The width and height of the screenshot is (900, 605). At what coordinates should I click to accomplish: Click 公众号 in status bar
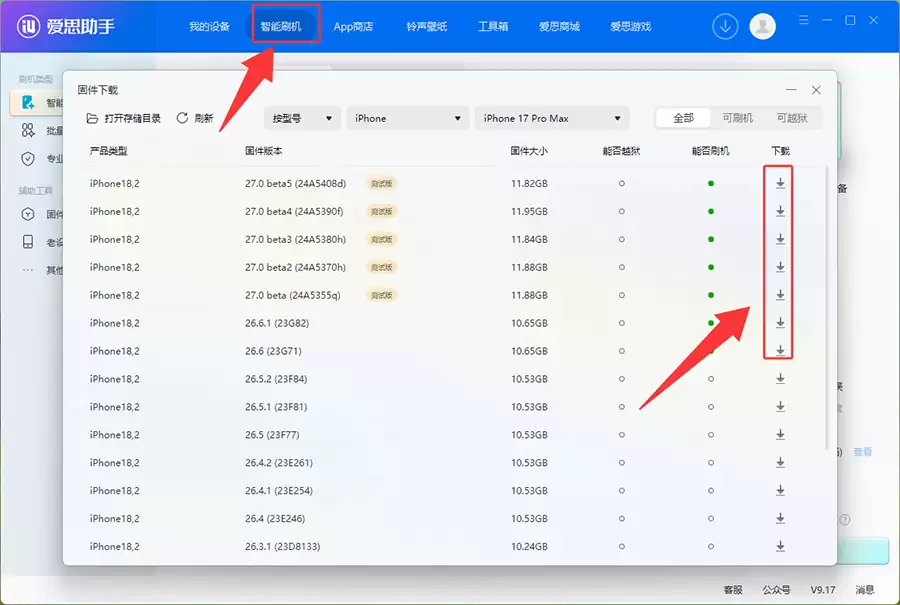777,590
